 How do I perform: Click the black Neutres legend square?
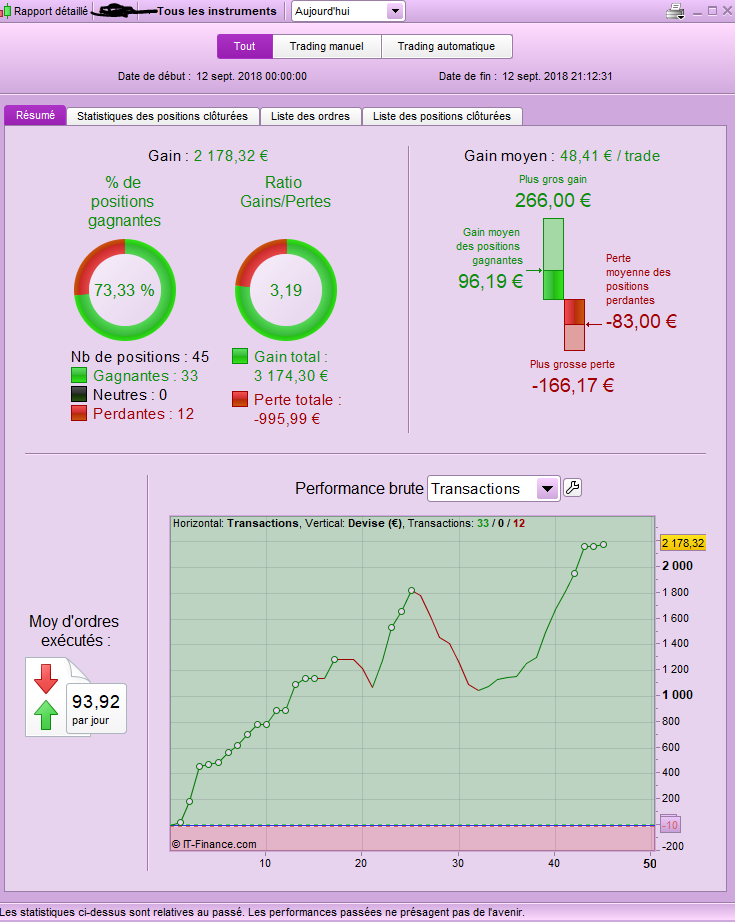pyautogui.click(x=79, y=394)
